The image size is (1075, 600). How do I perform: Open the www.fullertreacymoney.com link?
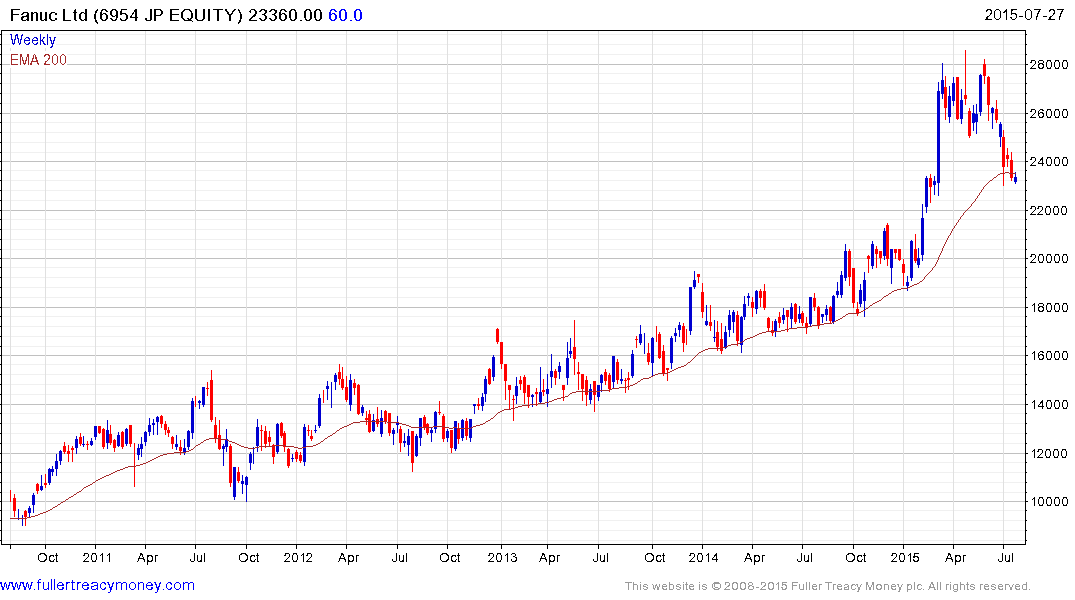coord(98,585)
